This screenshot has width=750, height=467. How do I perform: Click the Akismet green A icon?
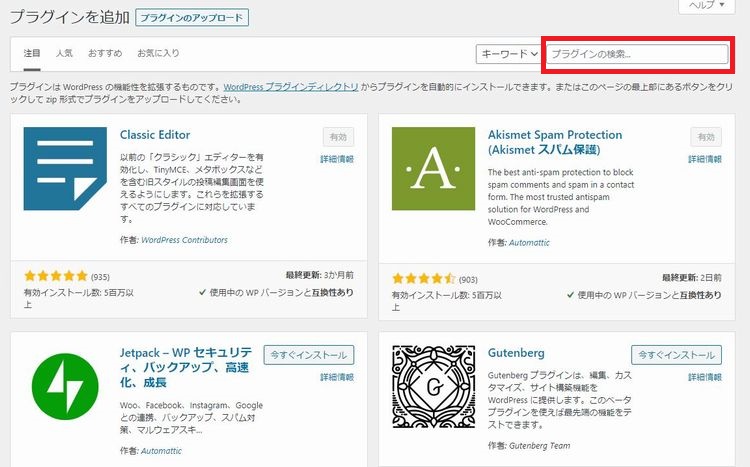pyautogui.click(x=433, y=168)
